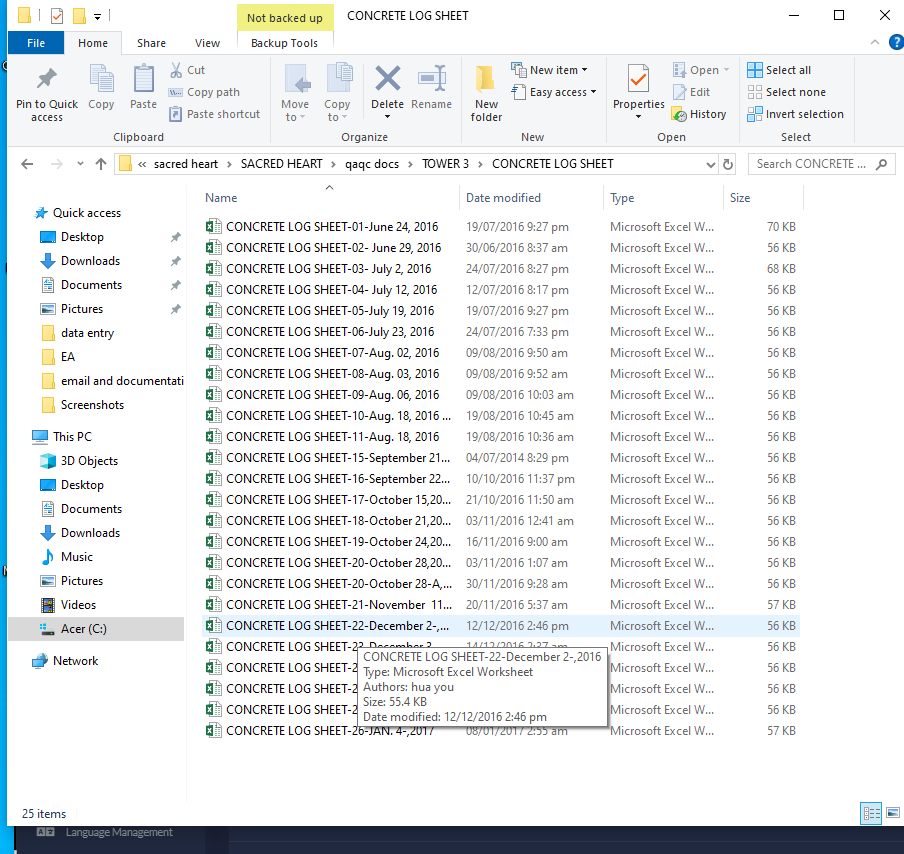Switch to Details view layout
The width and height of the screenshot is (904, 854).
pos(871,813)
